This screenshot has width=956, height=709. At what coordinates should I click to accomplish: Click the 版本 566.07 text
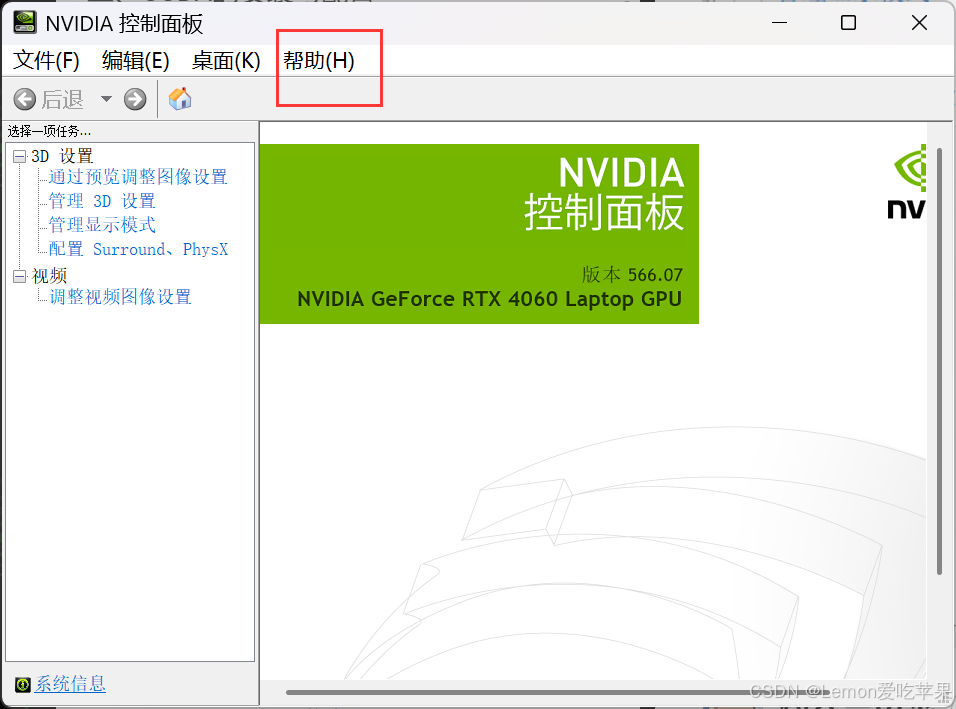point(632,275)
